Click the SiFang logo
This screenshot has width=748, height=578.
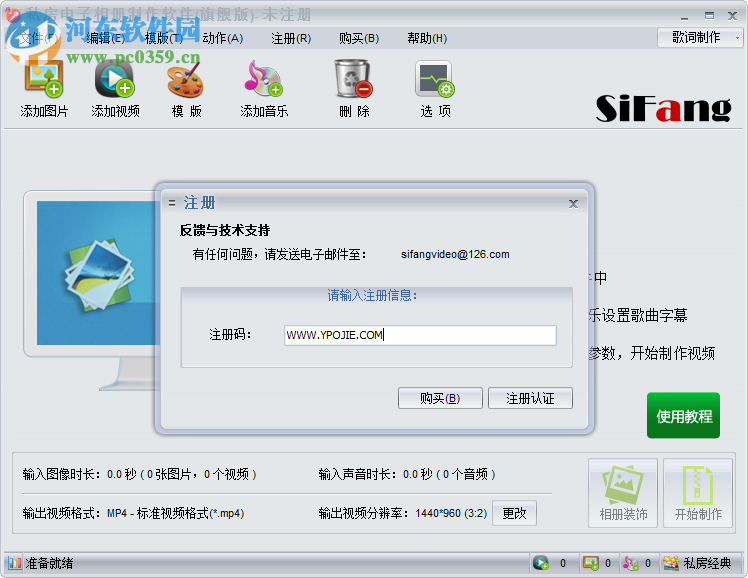pyautogui.click(x=663, y=108)
